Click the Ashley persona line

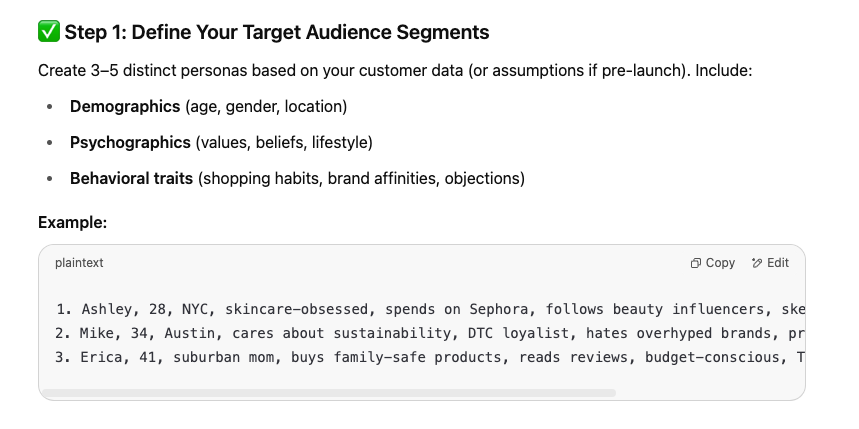point(431,310)
